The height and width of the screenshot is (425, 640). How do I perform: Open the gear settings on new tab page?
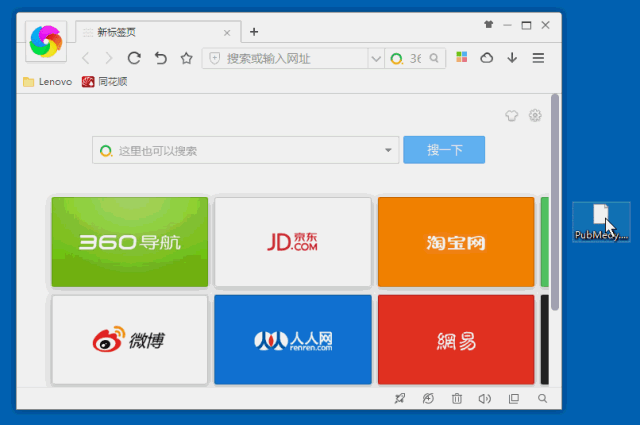[x=535, y=116]
